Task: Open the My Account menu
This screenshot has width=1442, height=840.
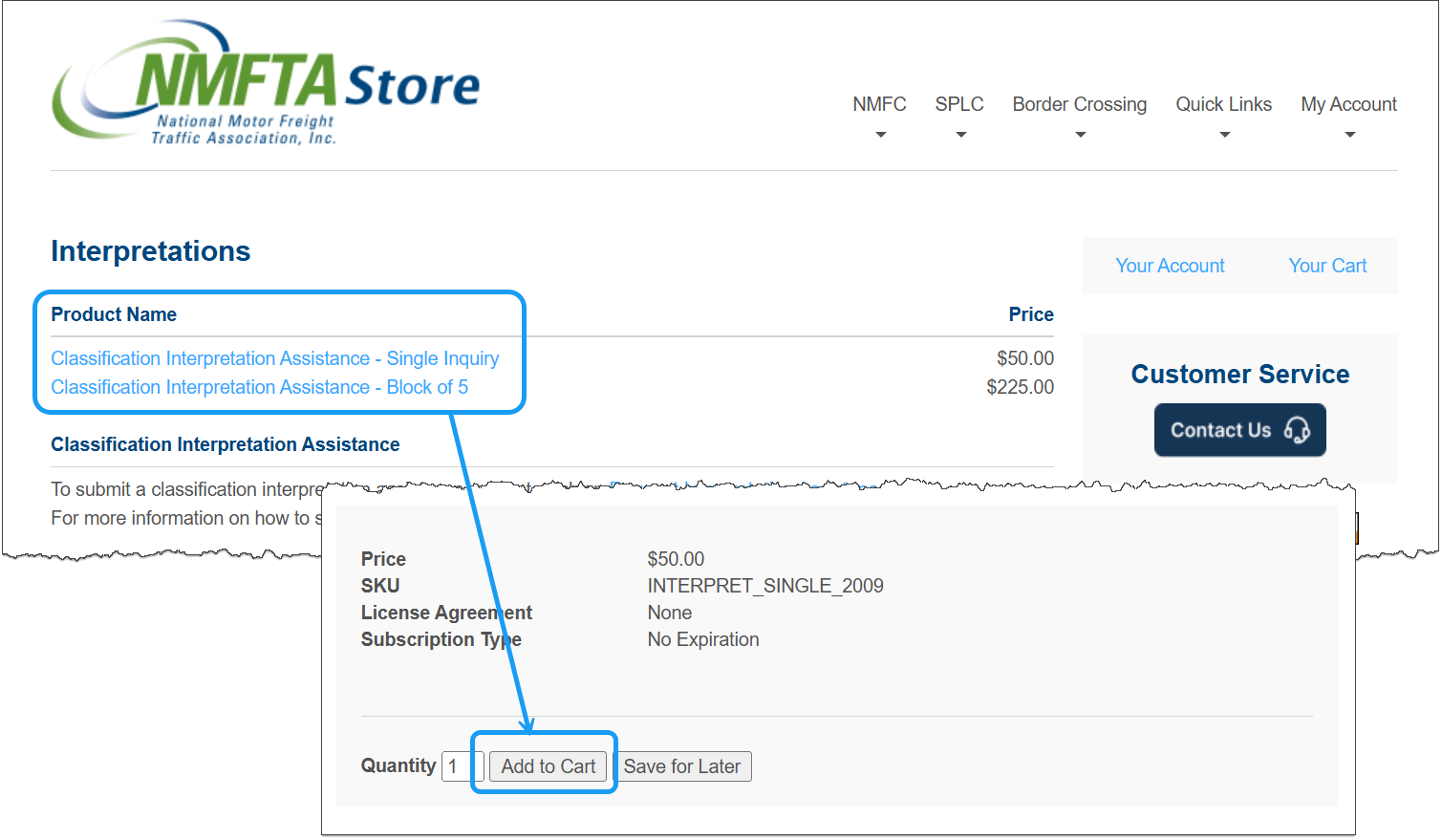Action: point(1348,104)
